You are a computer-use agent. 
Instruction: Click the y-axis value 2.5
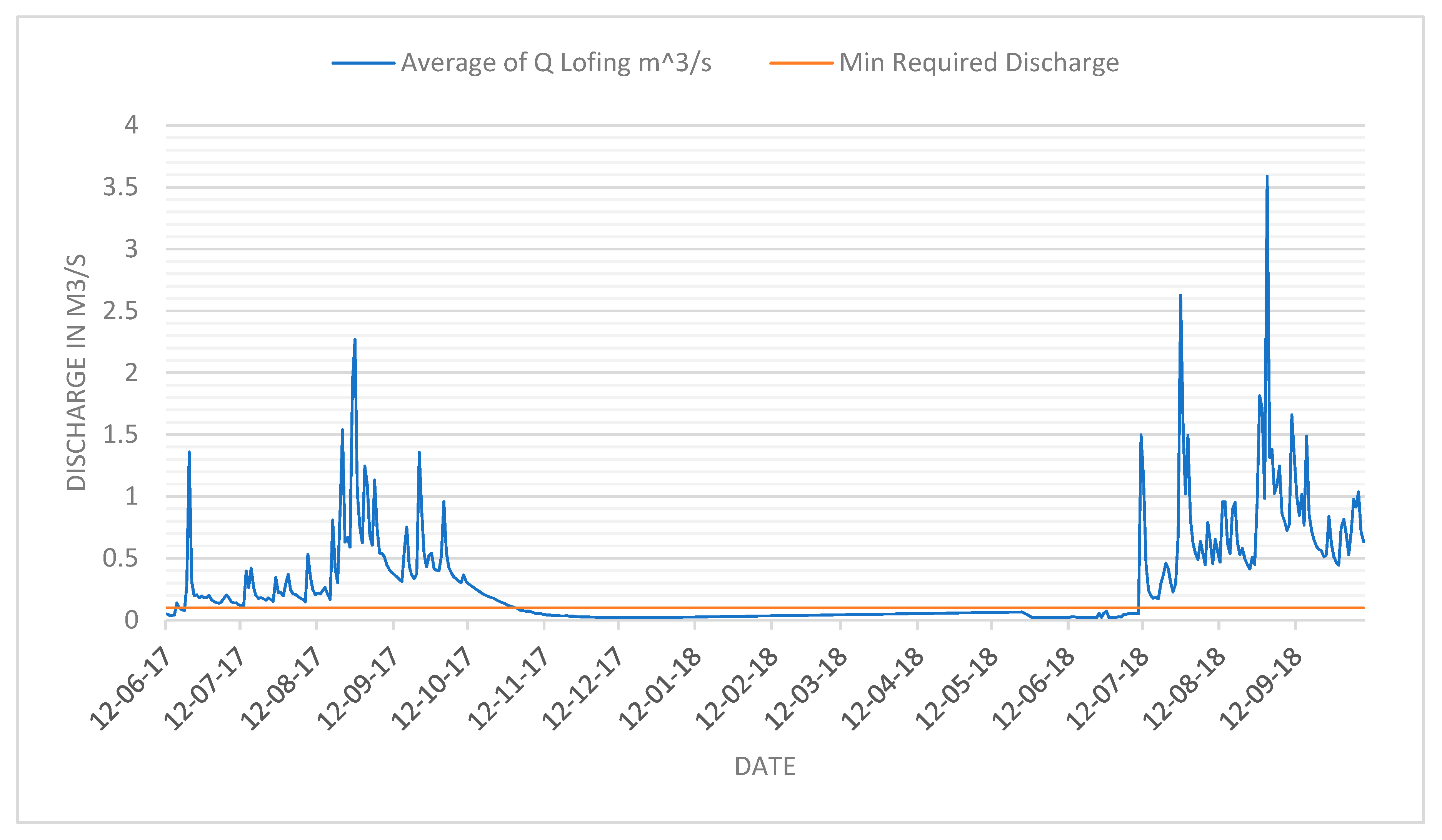click(x=120, y=311)
